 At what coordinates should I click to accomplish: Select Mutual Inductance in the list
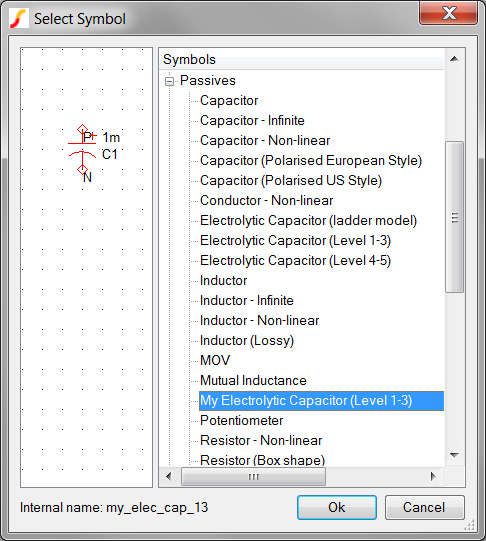(253, 381)
